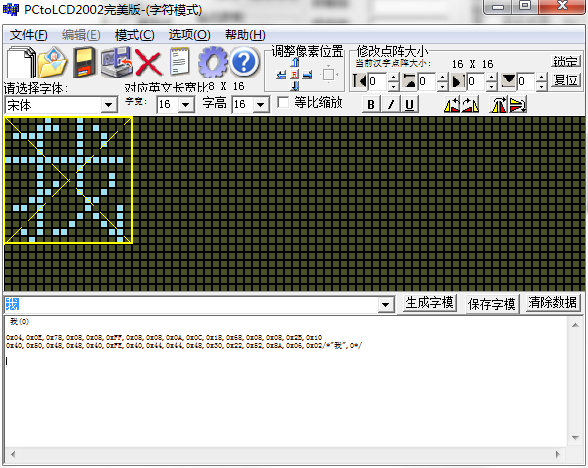This screenshot has height=468, width=588.
Task: Shift pixels up with the up arrow
Action: 295,62
